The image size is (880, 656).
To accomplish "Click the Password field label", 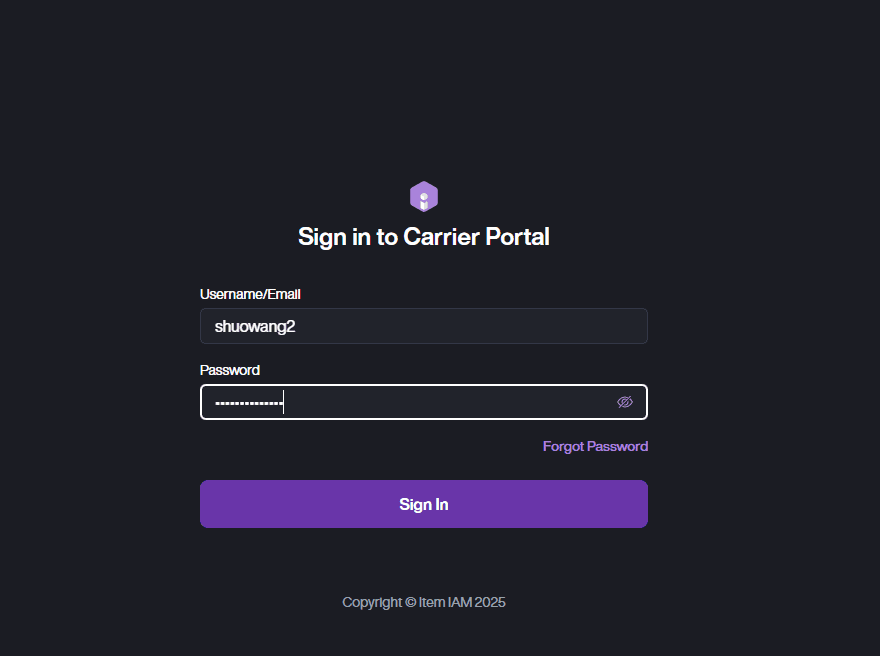I will coord(230,370).
